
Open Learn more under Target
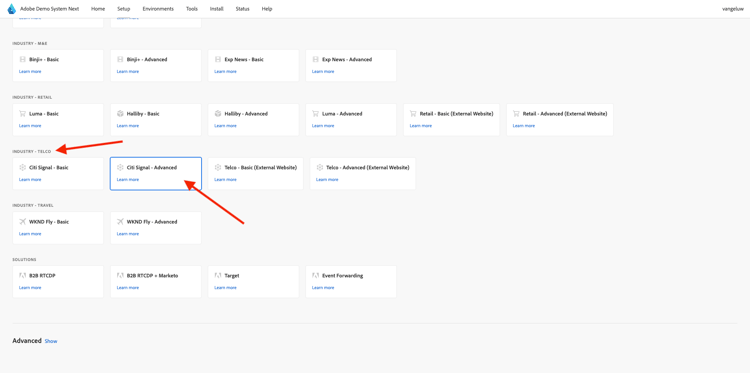(225, 288)
